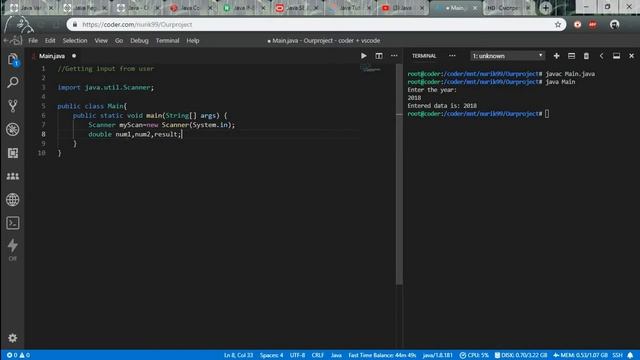Open the Help menu
The width and height of the screenshot is (640, 360).
click(193, 40)
